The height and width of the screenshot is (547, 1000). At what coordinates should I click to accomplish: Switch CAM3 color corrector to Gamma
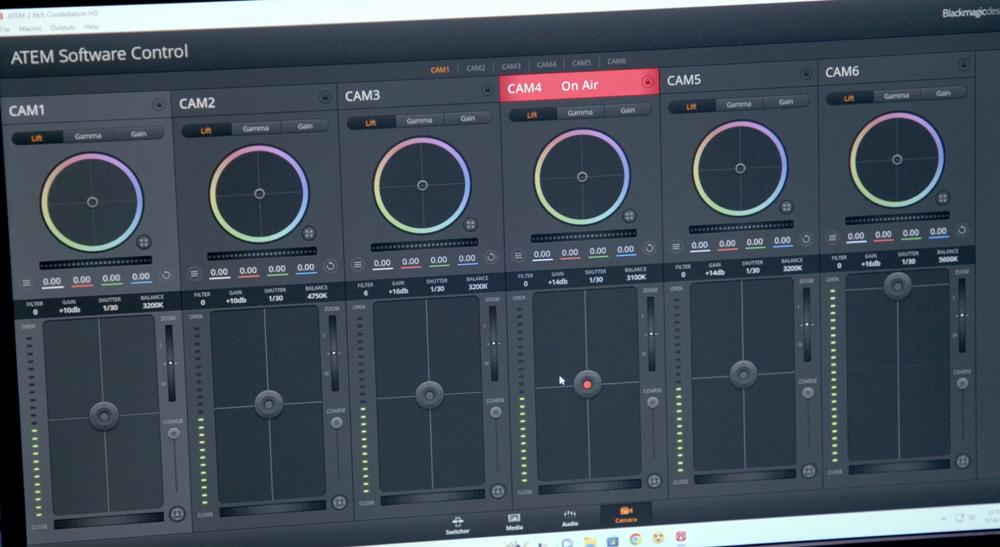click(419, 120)
